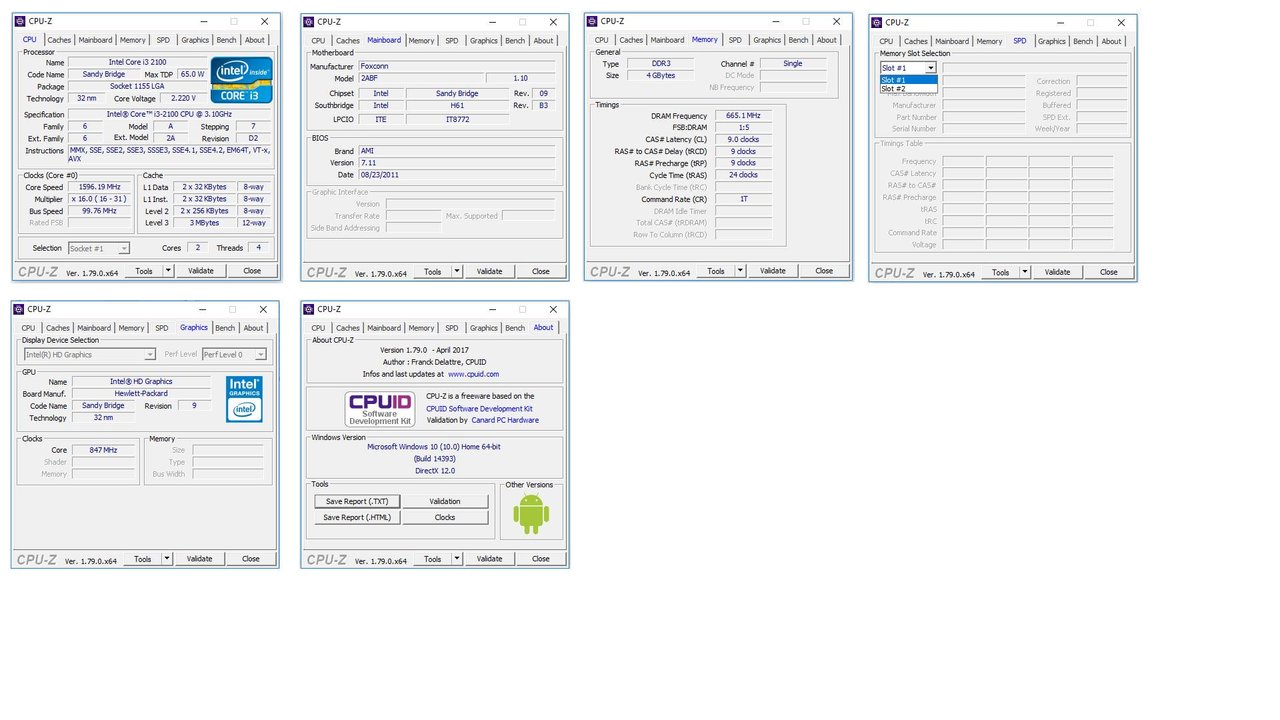Click Save Report (.HTML) button

(x=357, y=517)
